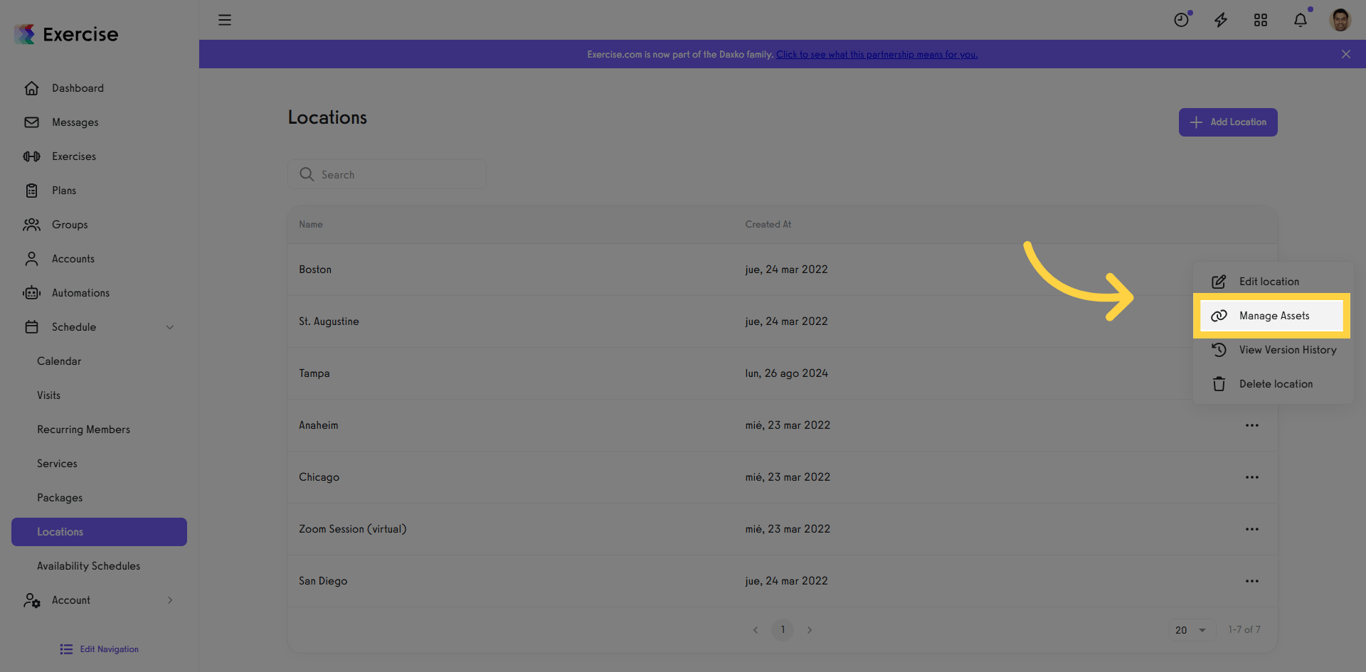Open the Dasko partnership announcement link
1366x672 pixels.
pos(877,54)
